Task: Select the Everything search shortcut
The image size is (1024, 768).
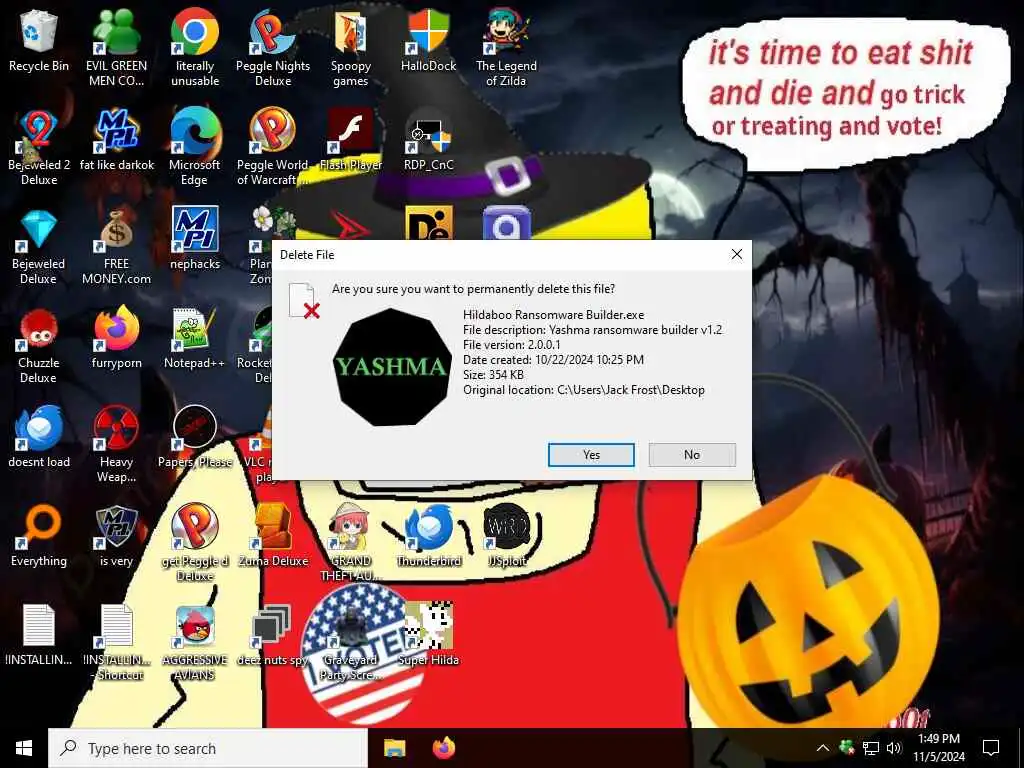Action: point(39,537)
